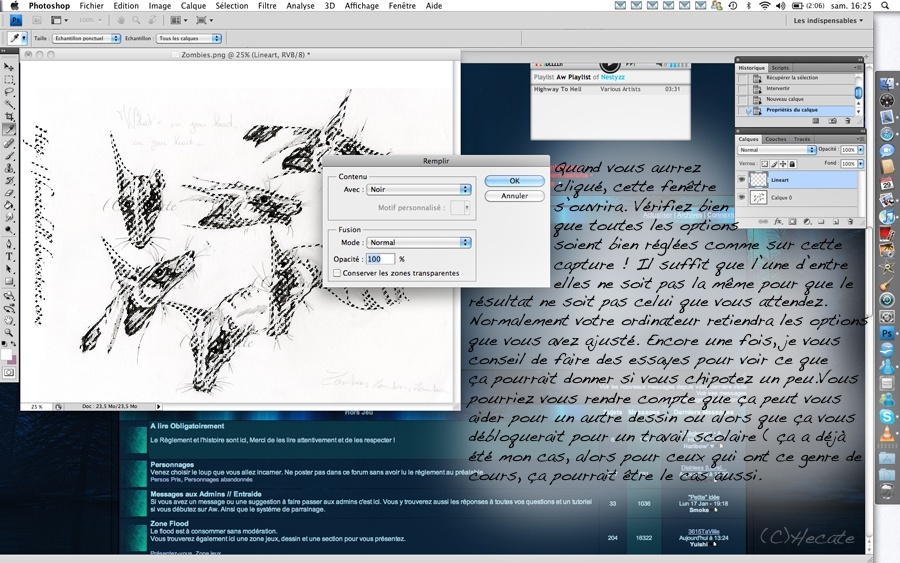This screenshot has height=563, width=900.
Task: Click OK in Remplir dialog
Action: (514, 181)
